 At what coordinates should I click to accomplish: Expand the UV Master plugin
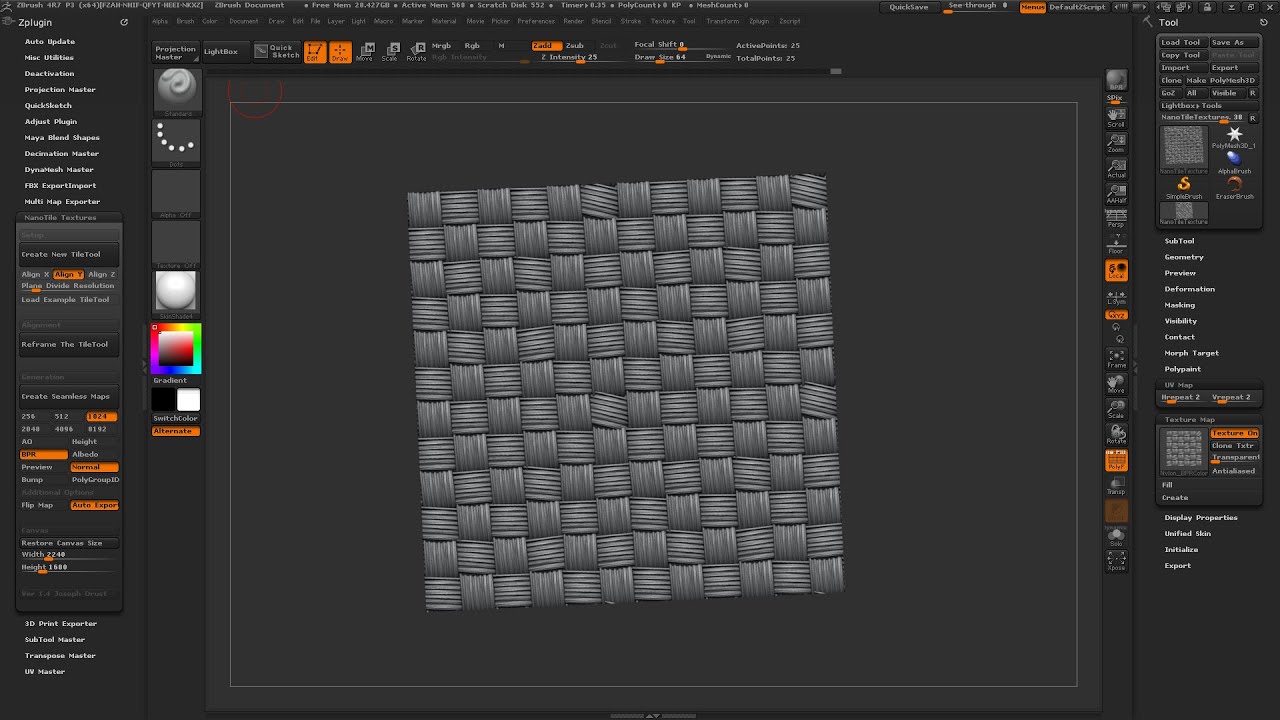coord(45,671)
